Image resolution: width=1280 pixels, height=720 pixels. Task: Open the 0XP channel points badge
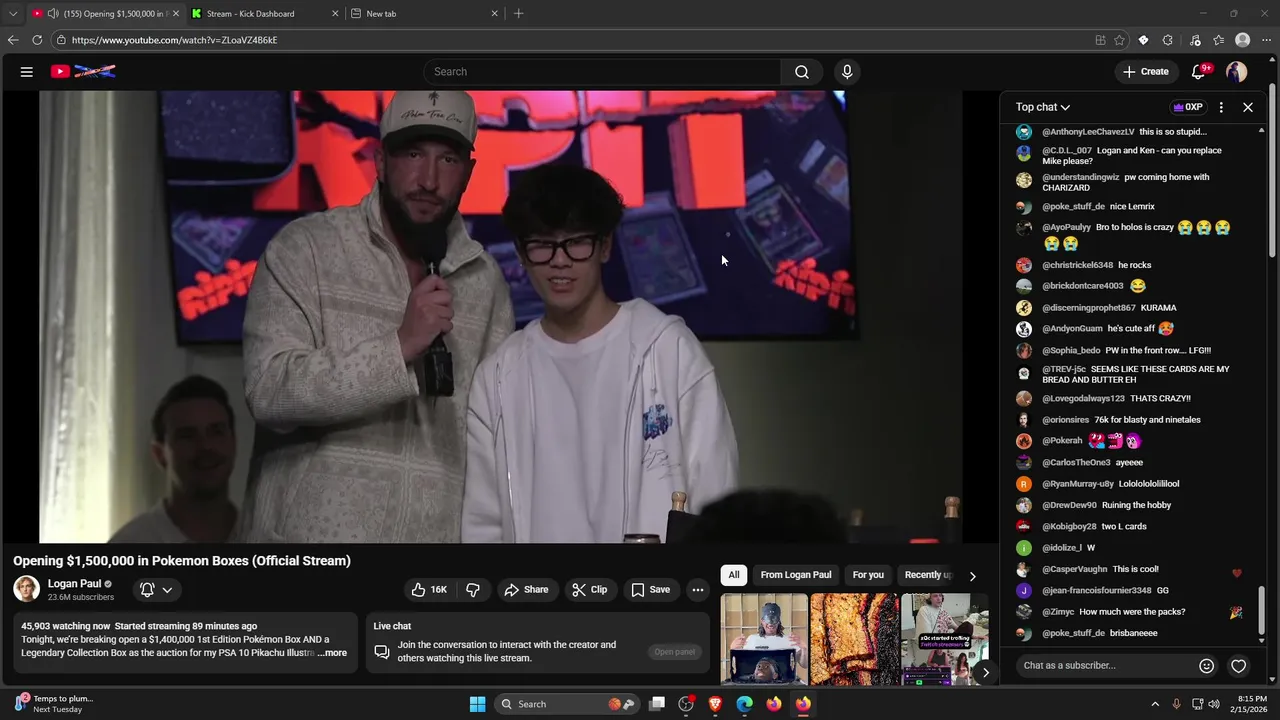[x=1188, y=107]
